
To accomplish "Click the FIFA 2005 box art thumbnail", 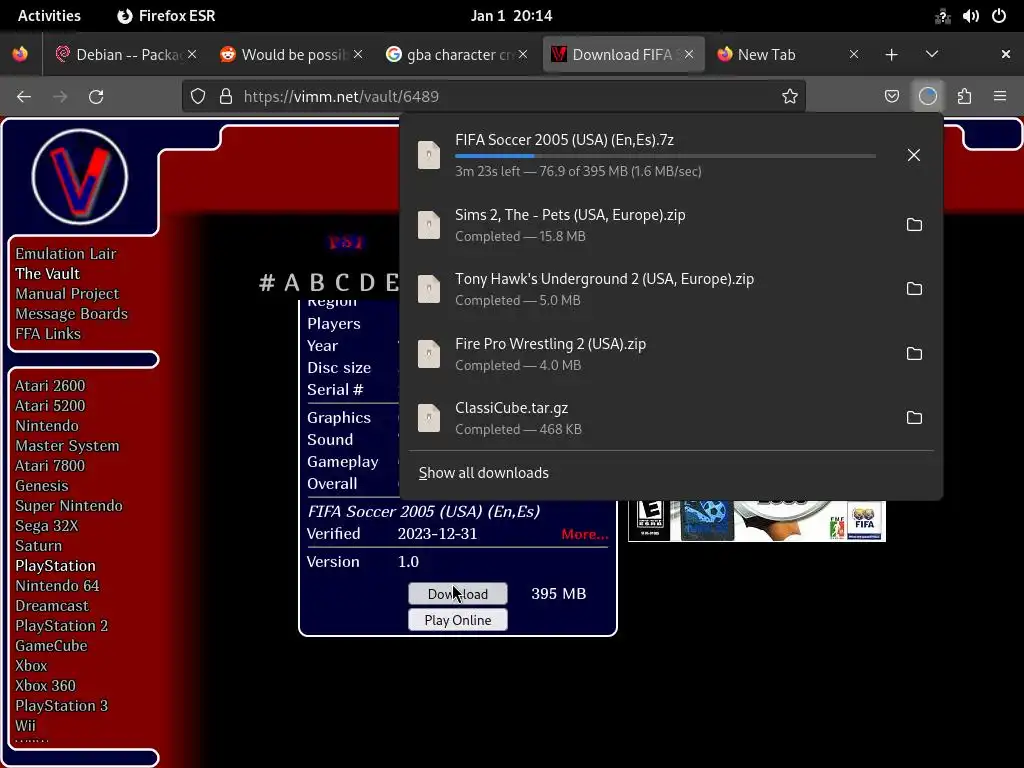I will coord(756,520).
